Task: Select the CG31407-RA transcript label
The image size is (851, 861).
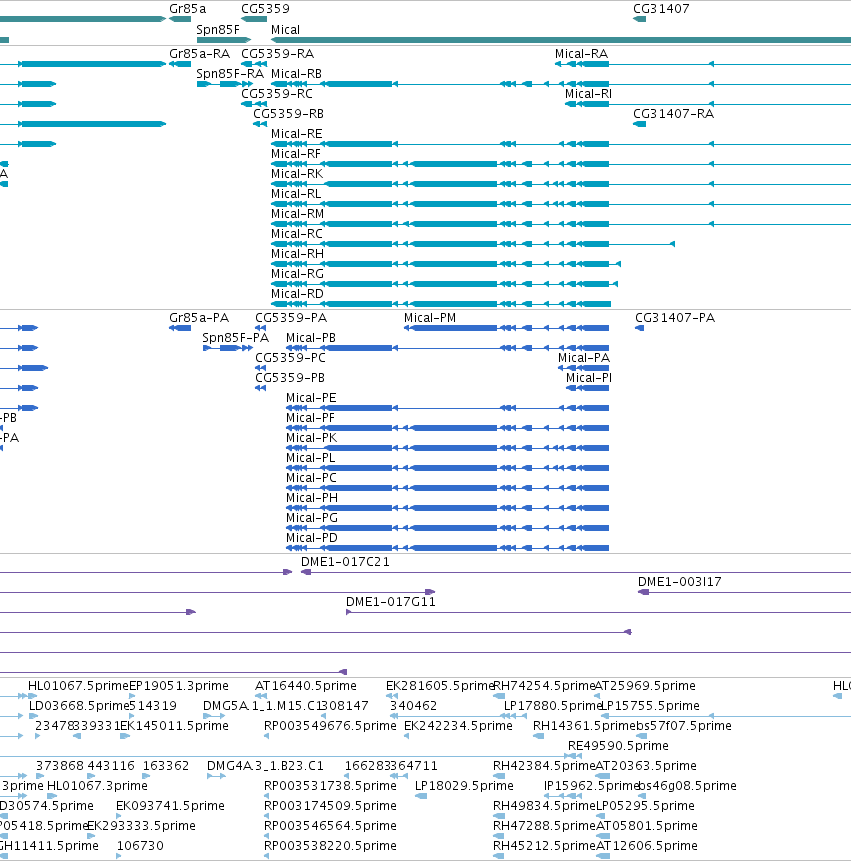Action: coord(674,114)
